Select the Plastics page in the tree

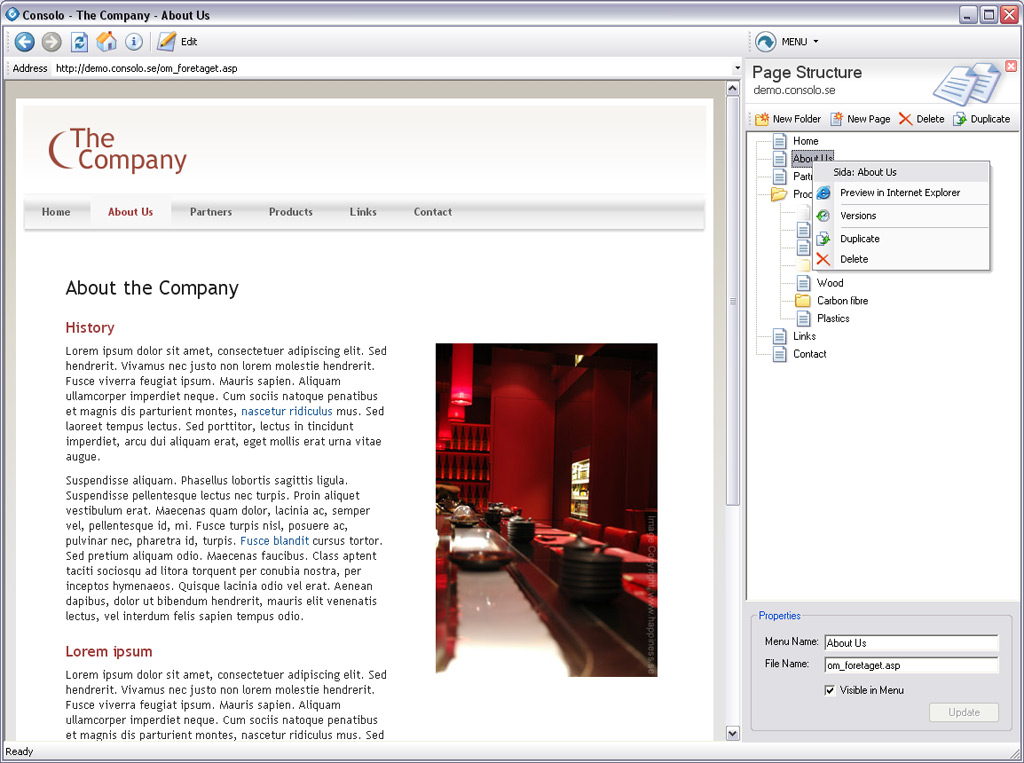(833, 318)
